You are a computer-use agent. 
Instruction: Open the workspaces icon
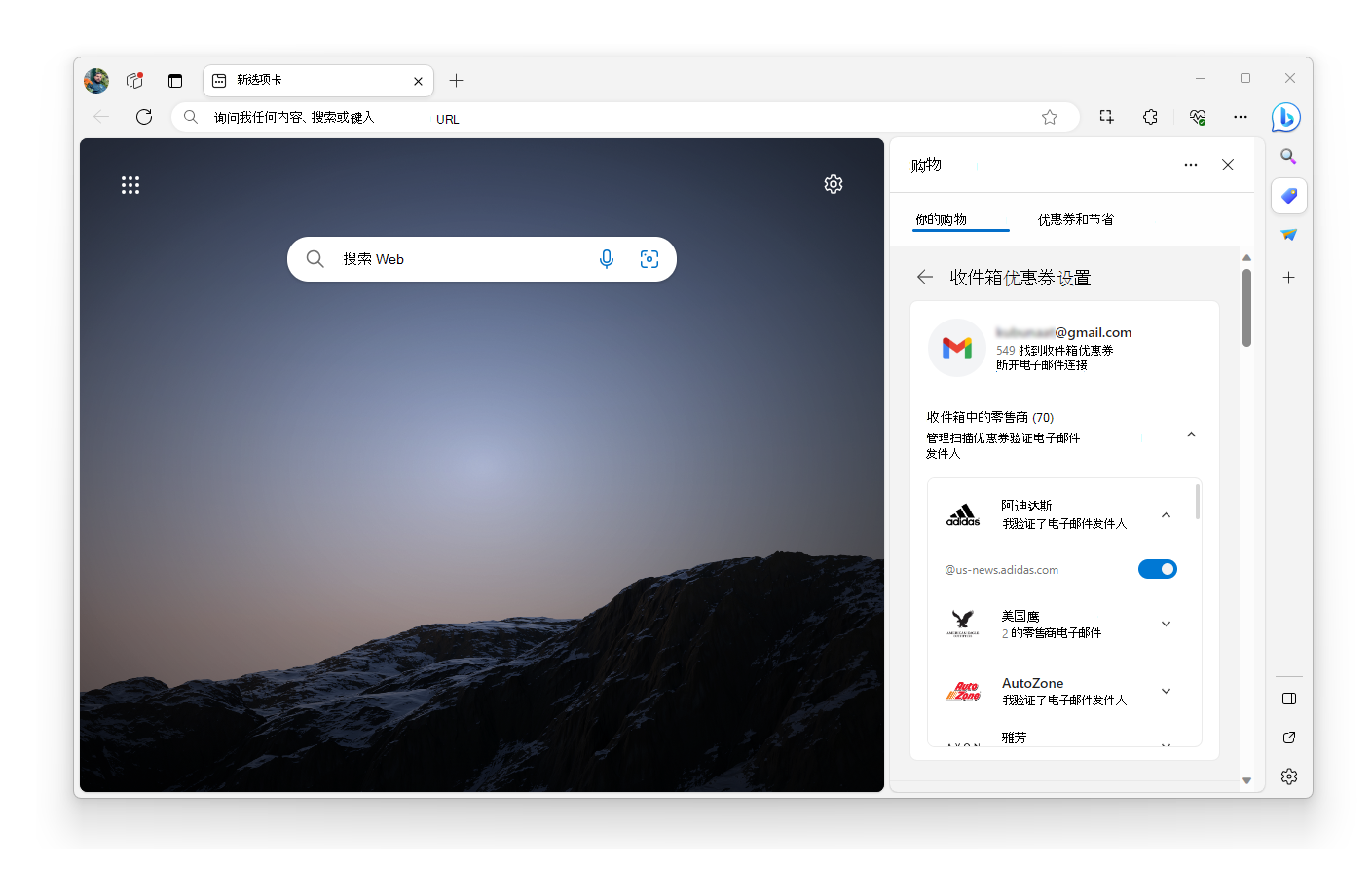[135, 81]
